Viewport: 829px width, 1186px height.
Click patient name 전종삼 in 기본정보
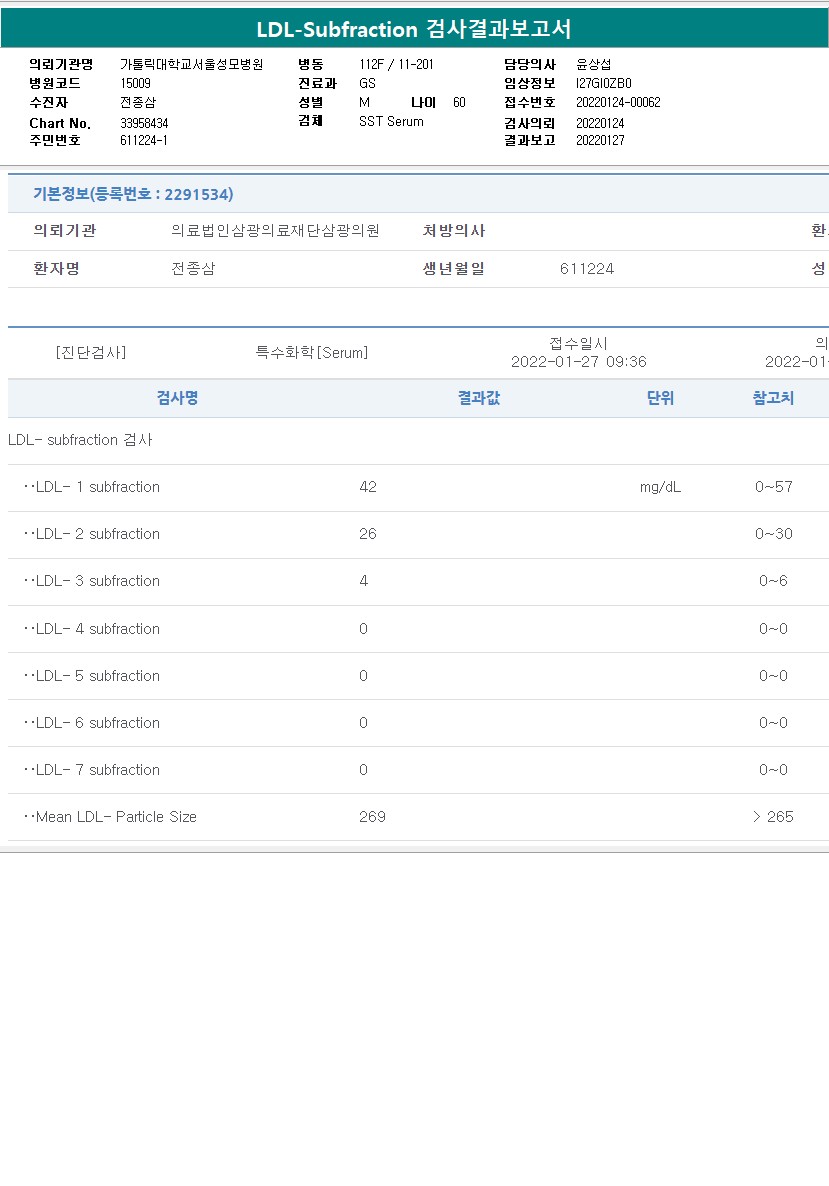coord(193,269)
